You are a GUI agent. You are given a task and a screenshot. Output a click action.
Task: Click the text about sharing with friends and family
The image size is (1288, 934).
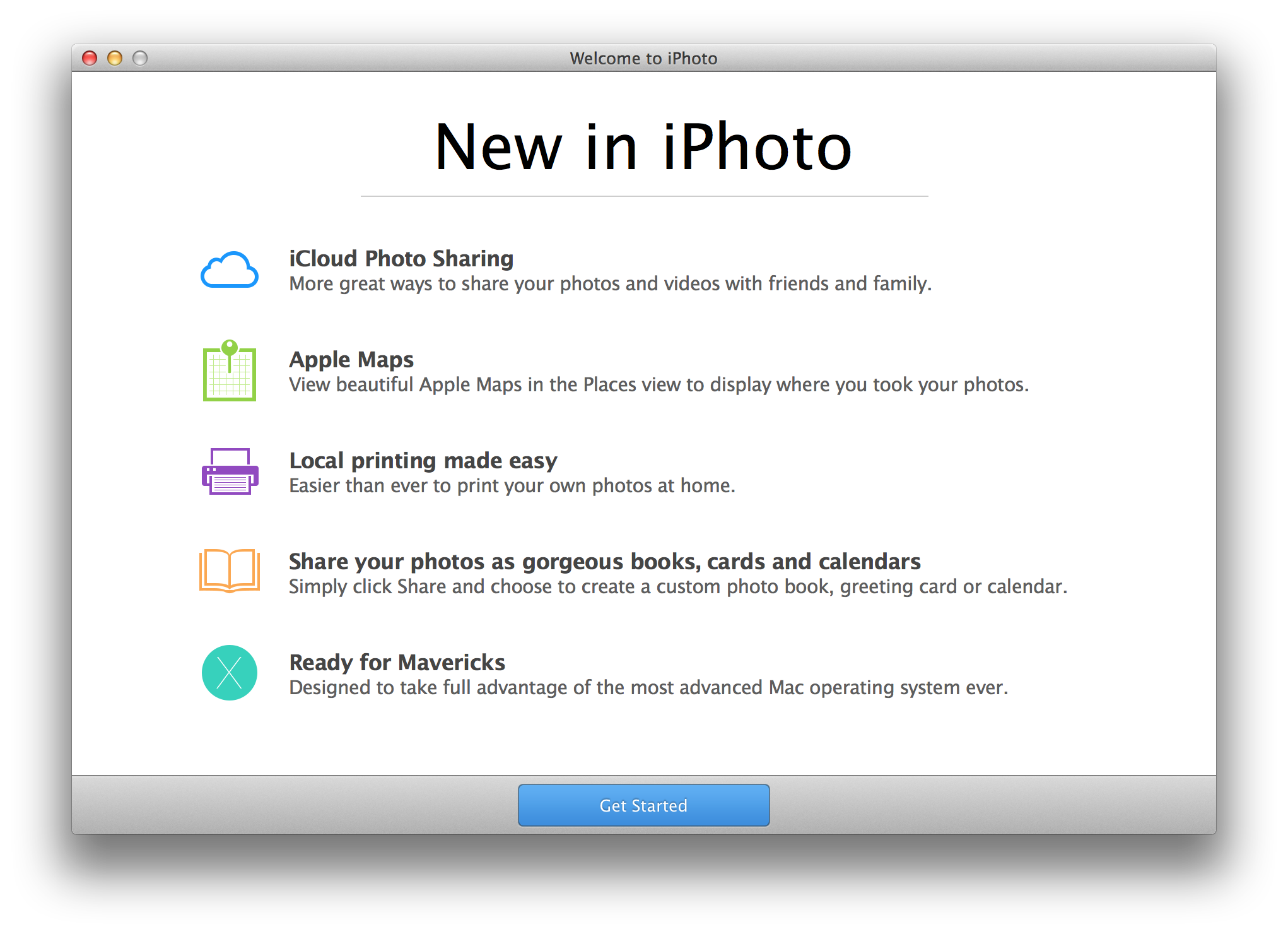(x=610, y=284)
